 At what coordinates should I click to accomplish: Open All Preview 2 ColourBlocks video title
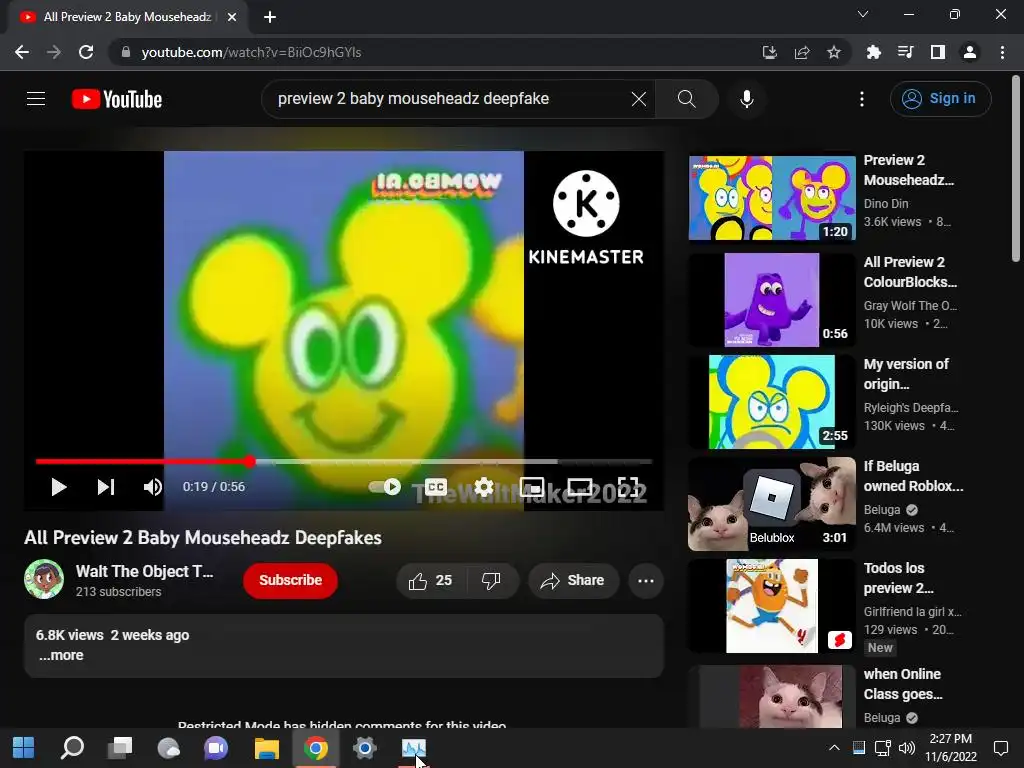point(910,272)
